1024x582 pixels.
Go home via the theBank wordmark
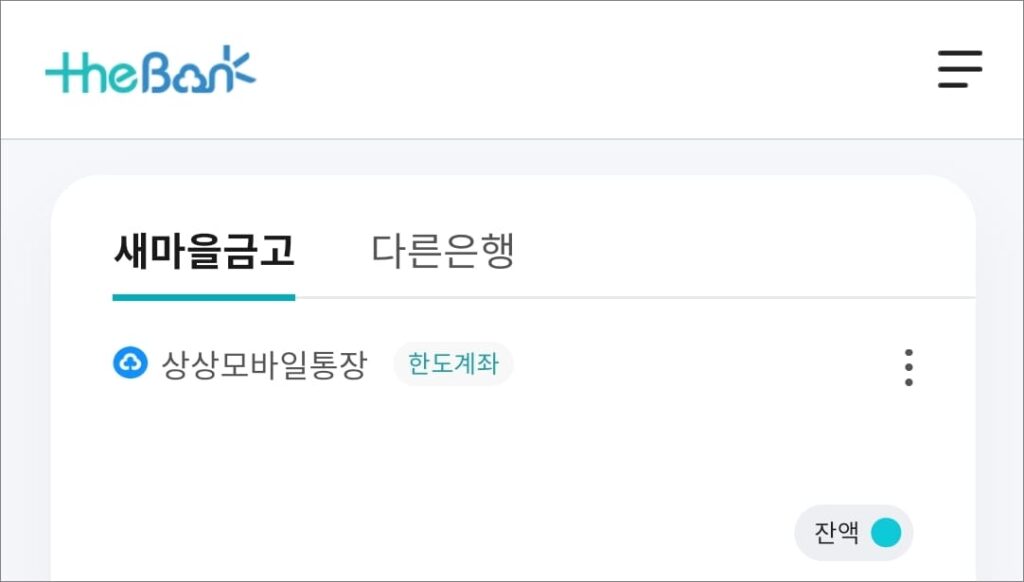150,70
